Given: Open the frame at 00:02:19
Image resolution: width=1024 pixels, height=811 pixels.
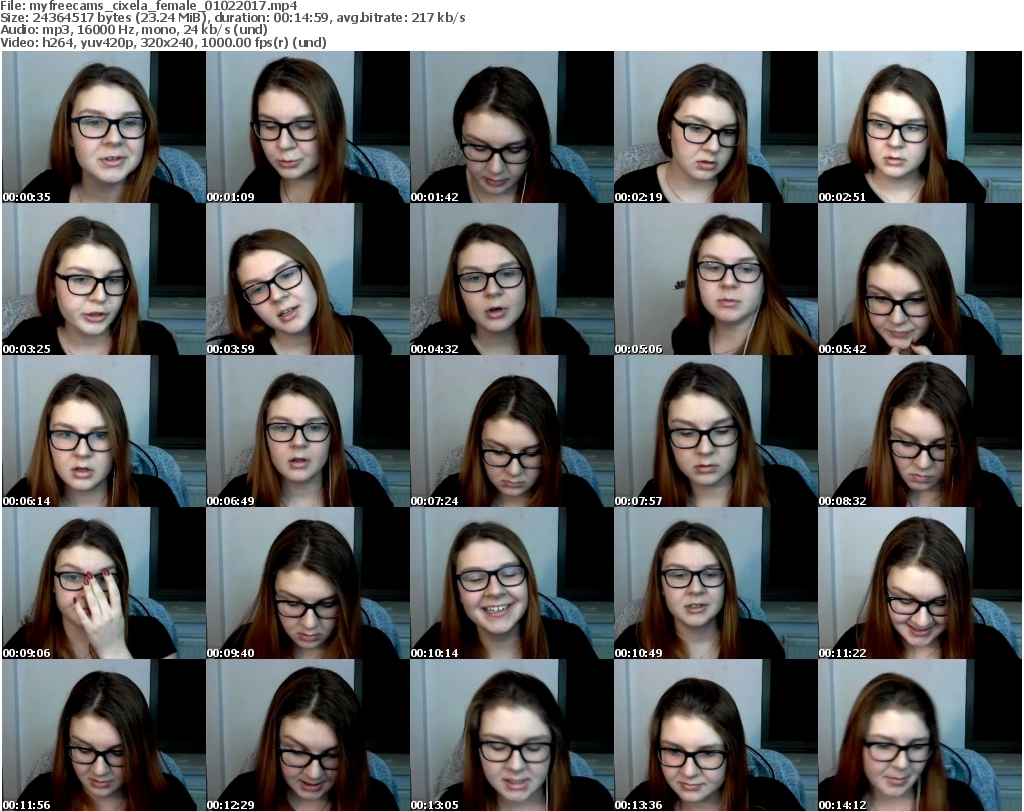Looking at the screenshot, I should point(715,127).
